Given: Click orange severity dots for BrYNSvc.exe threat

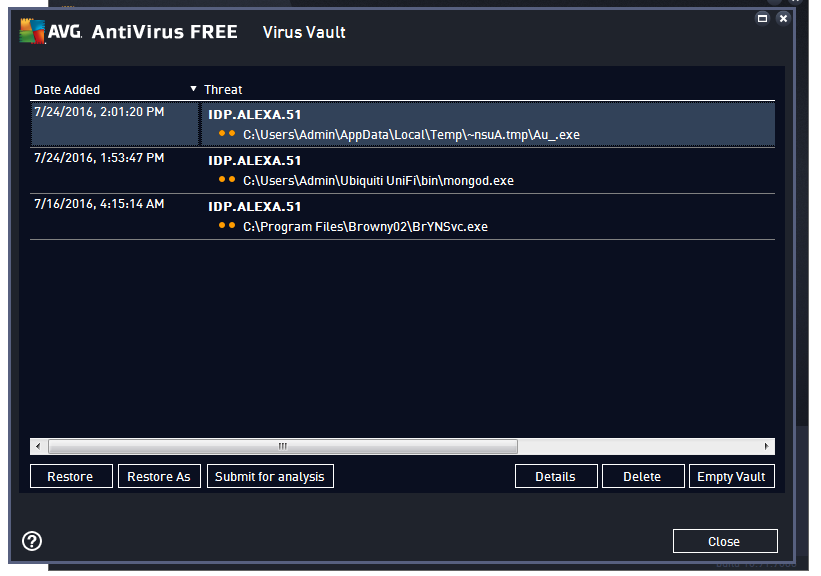Looking at the screenshot, I should click(x=227, y=226).
